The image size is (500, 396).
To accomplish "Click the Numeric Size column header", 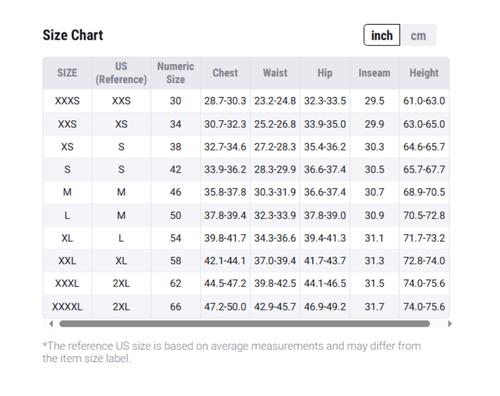I will 175,73.
